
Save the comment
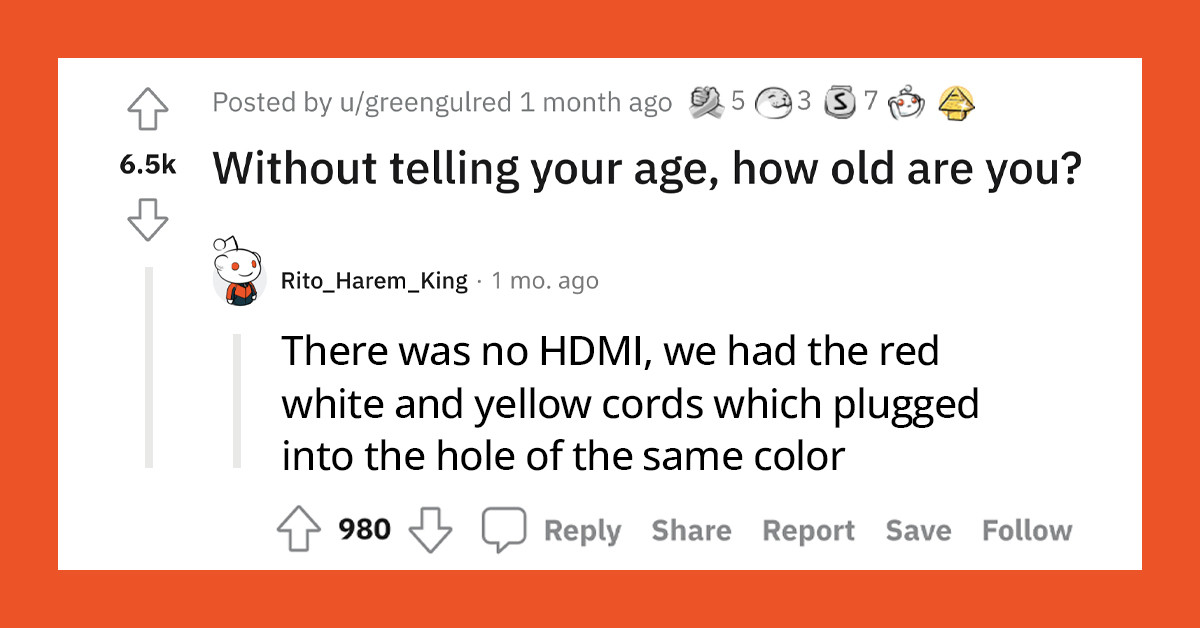coord(919,529)
